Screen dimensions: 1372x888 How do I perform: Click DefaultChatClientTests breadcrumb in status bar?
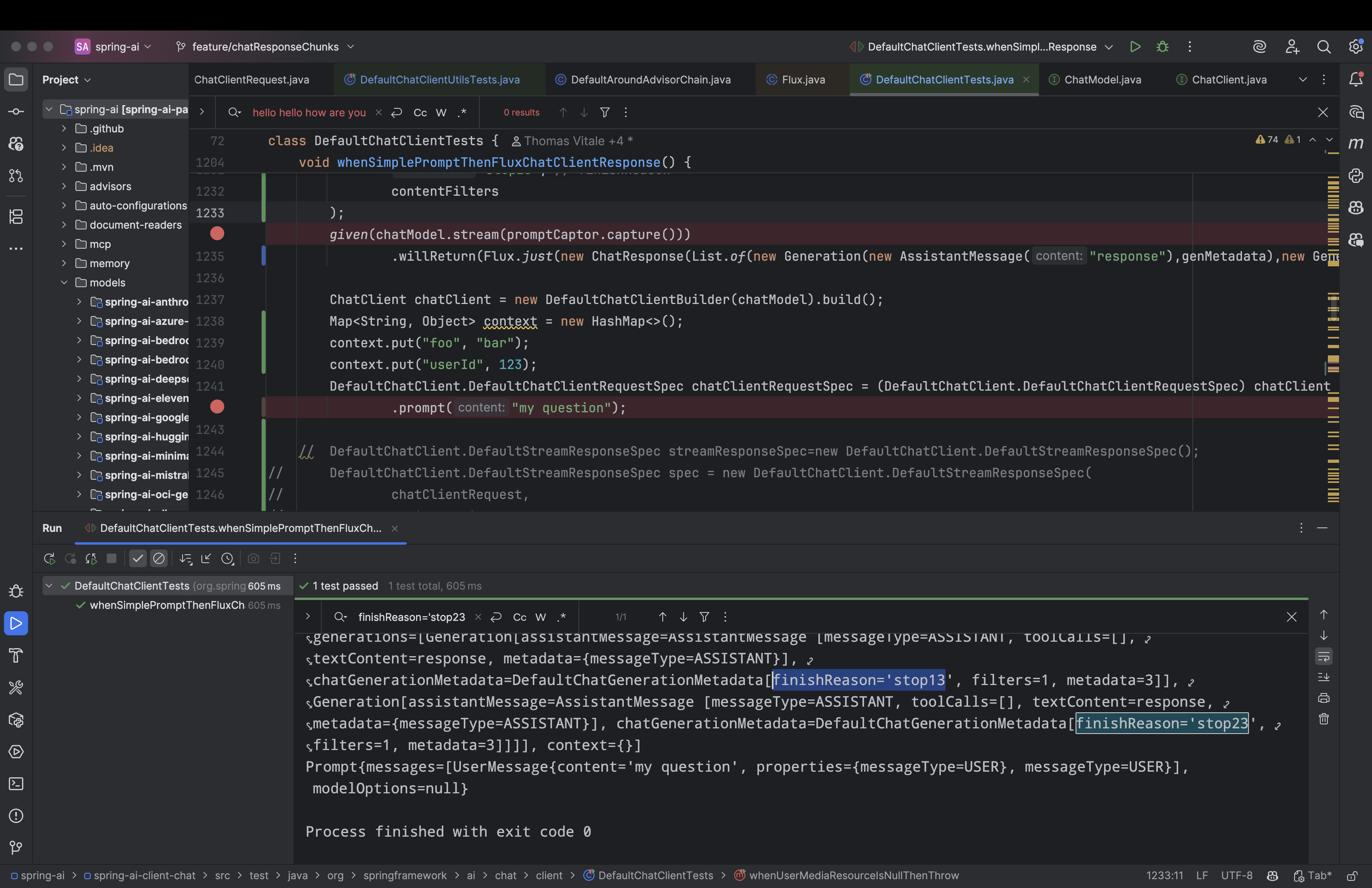coord(648,875)
